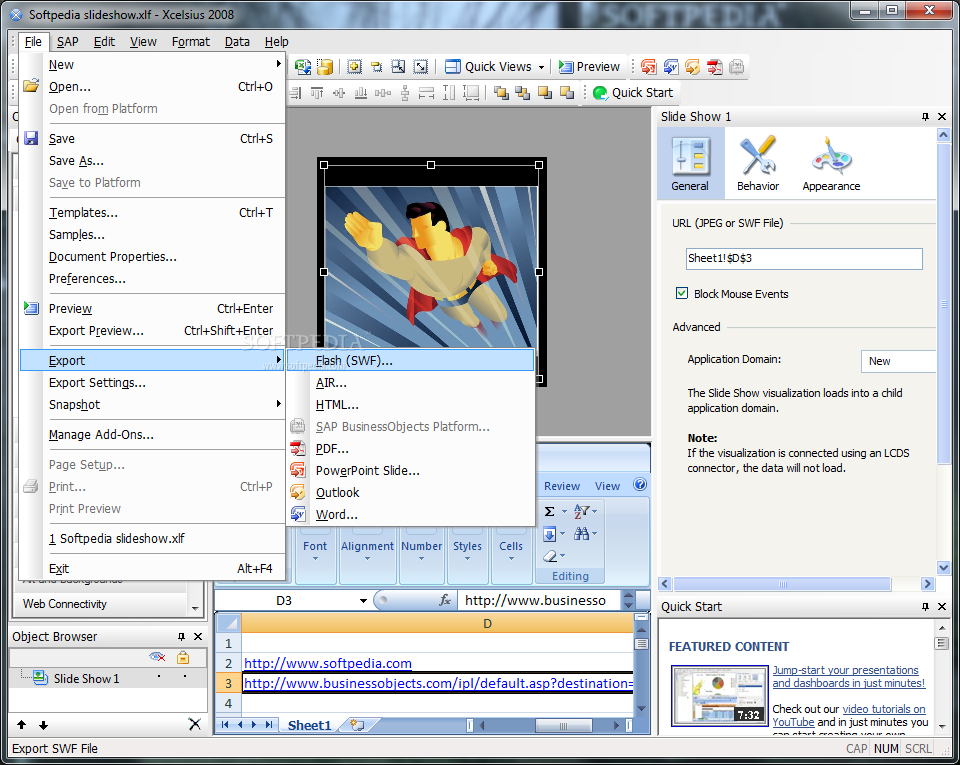Click the Increase Canvas icon

point(354,67)
